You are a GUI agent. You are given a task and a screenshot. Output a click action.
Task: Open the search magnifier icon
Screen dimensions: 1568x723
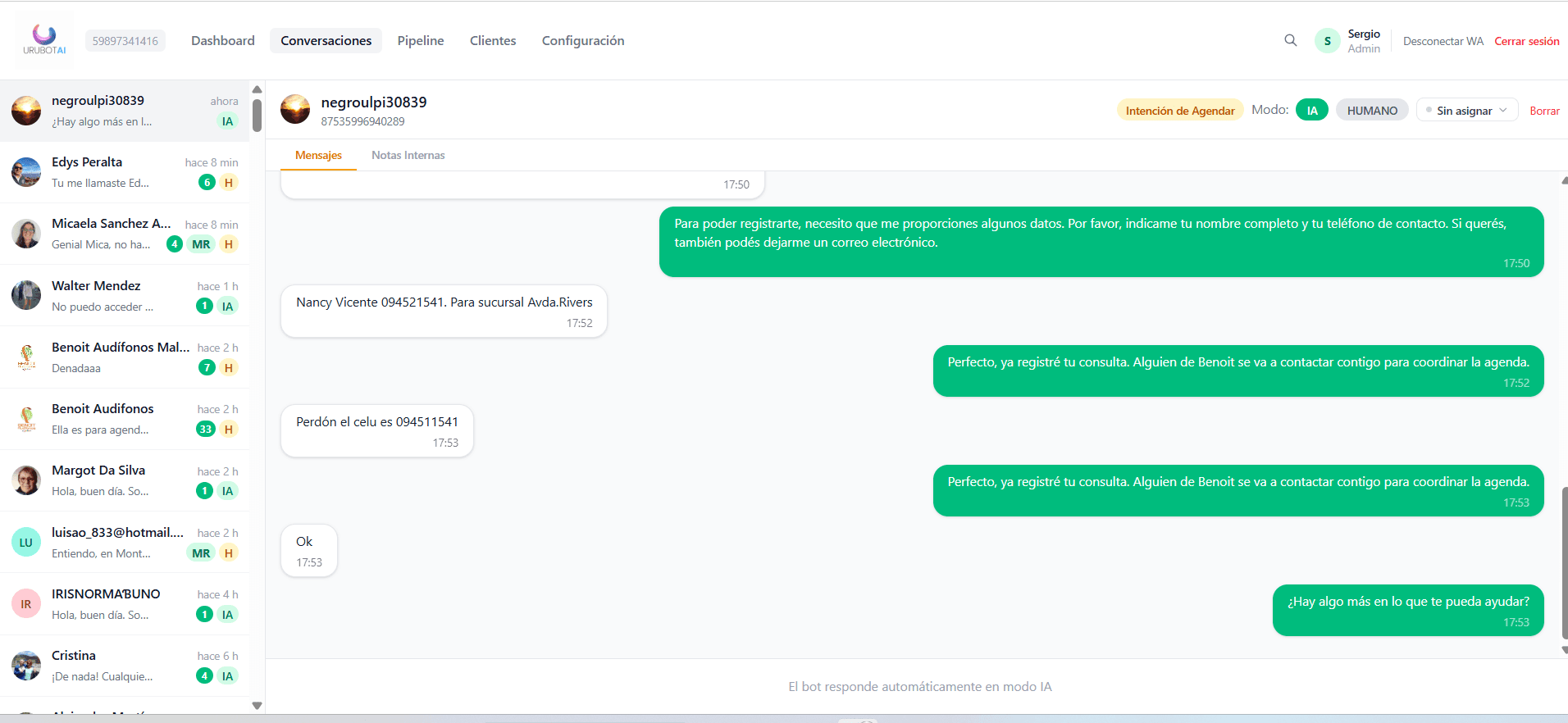(1291, 40)
